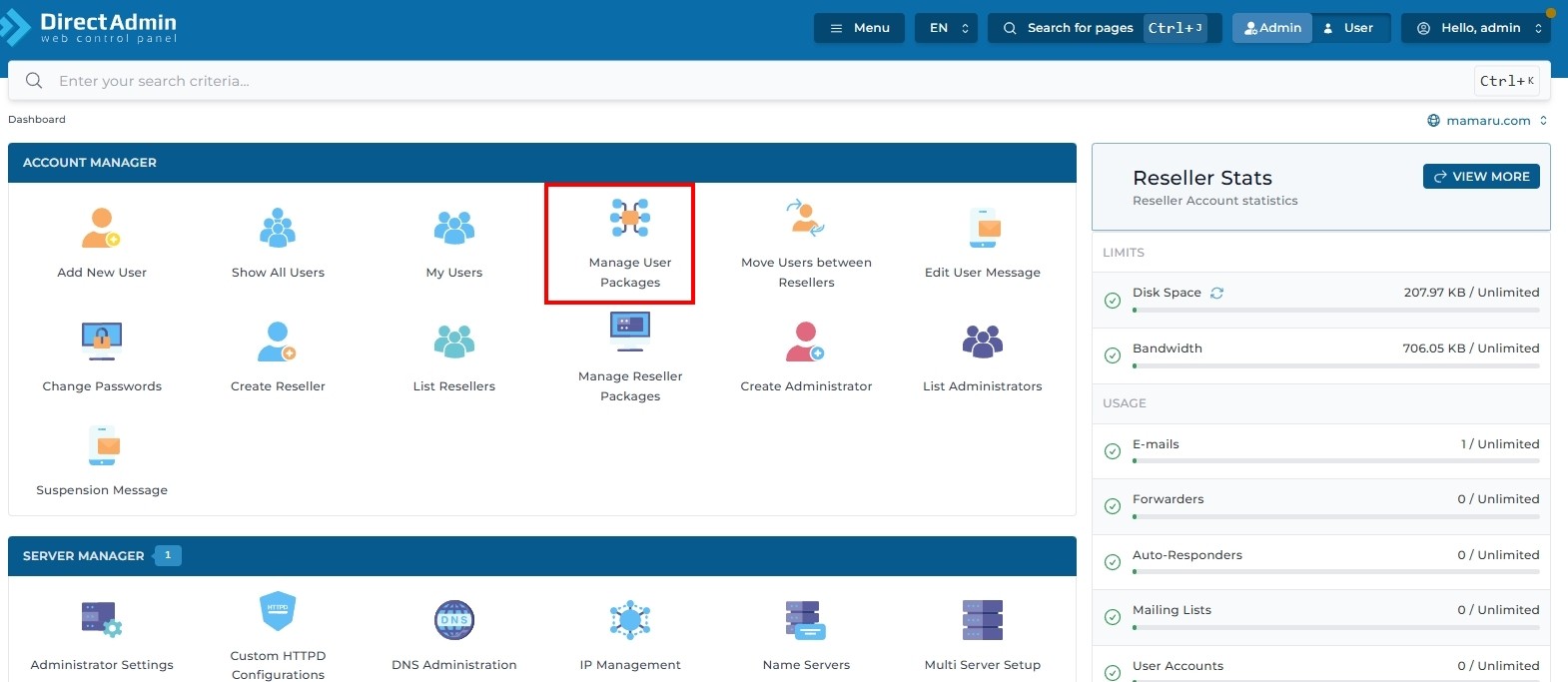The image size is (1568, 682).
Task: Open Manage User Packages
Action: click(629, 219)
